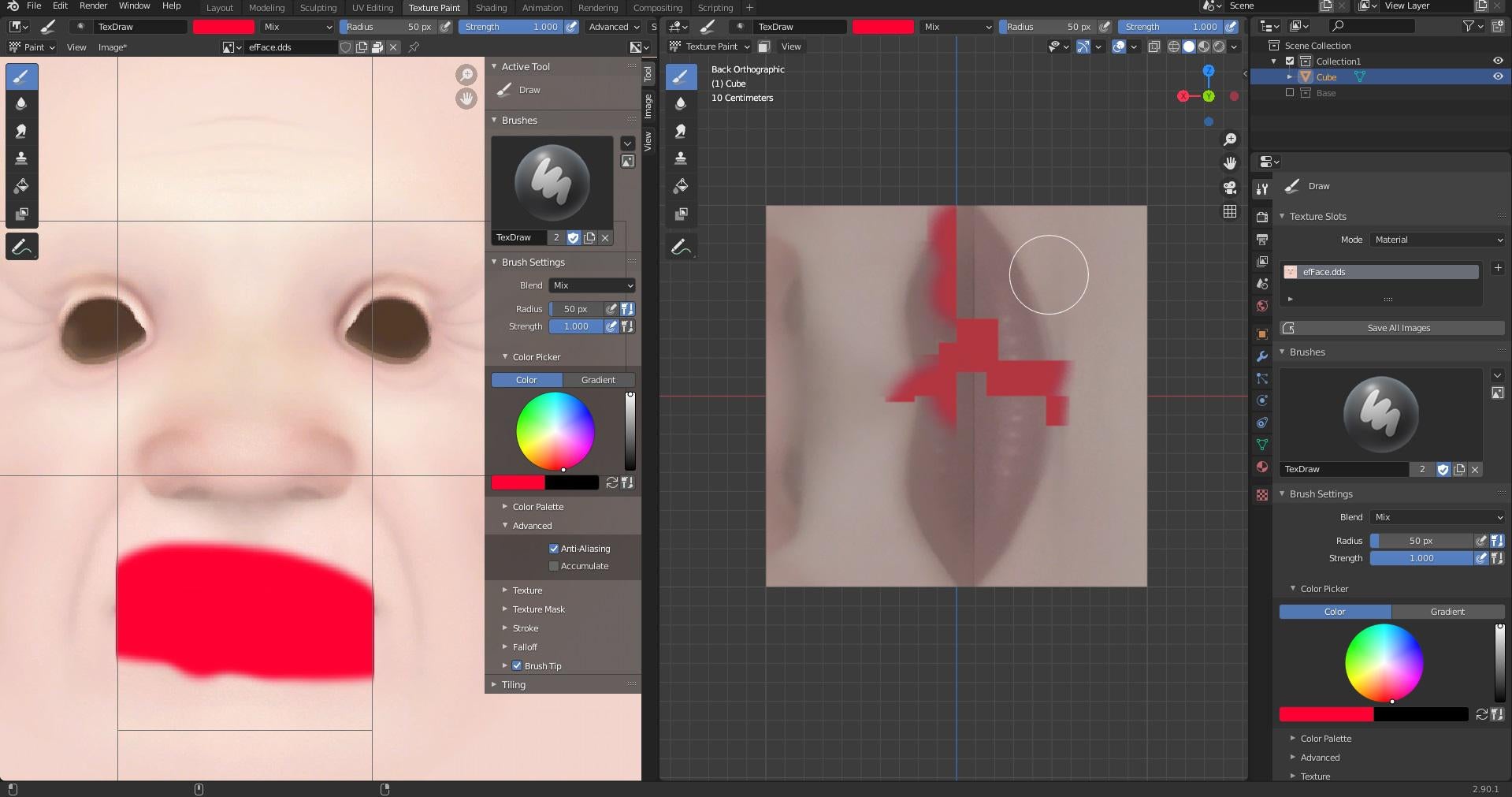The width and height of the screenshot is (1512, 797).
Task: Toggle perspective/orthographic grid icon in viewport
Action: coord(1230,211)
